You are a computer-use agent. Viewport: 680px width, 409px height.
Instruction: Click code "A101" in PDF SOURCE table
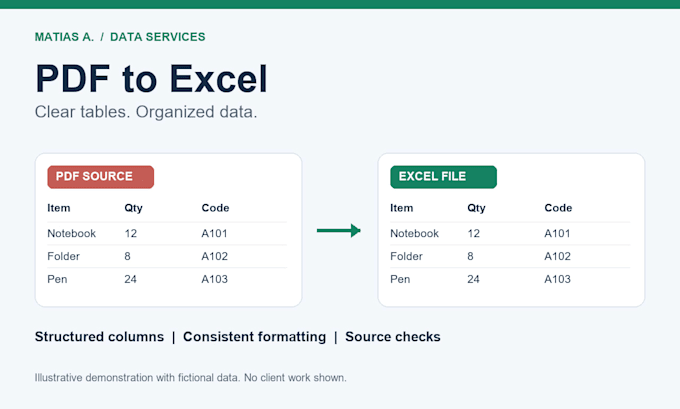214,233
